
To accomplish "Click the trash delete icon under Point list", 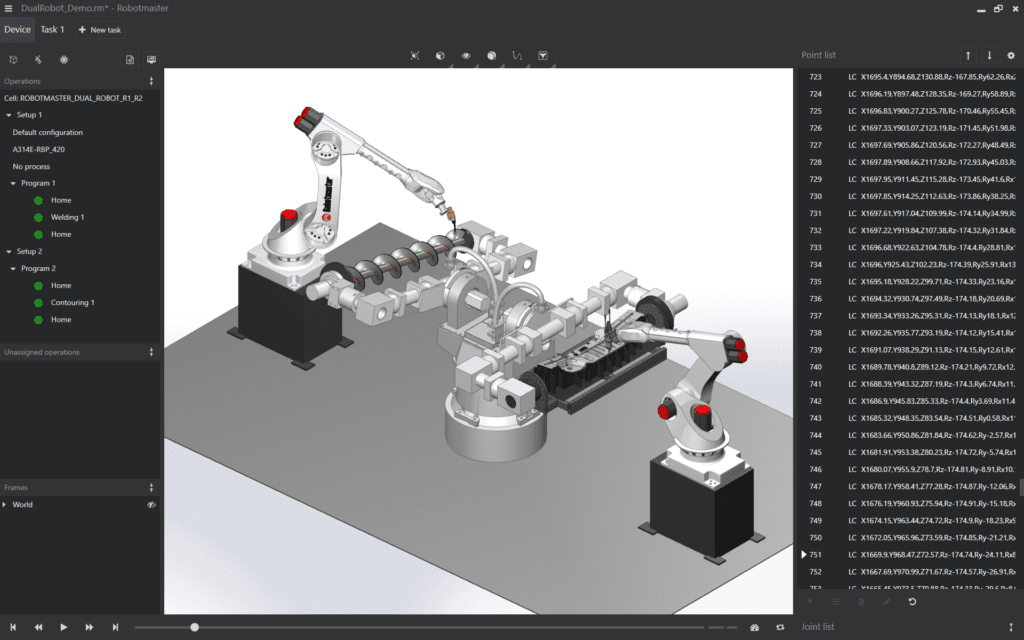I will click(x=861, y=601).
